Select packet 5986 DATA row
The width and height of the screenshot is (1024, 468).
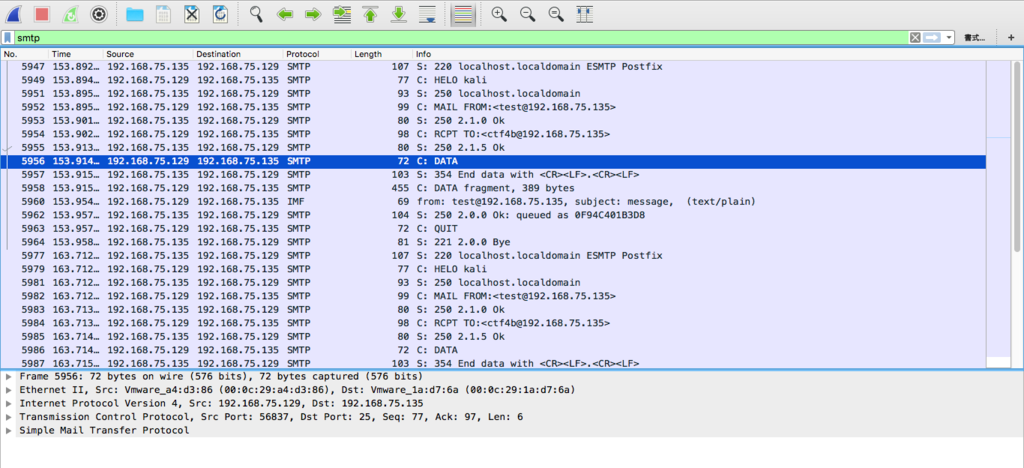click(493, 350)
